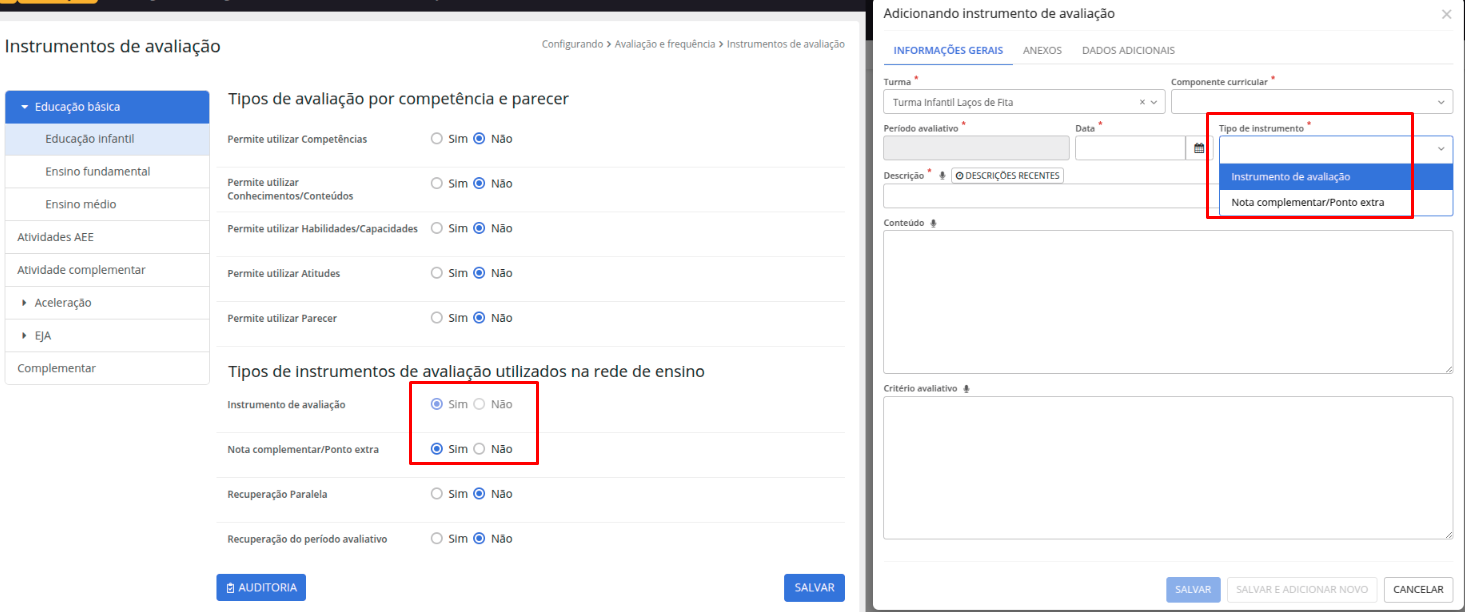The image size is (1465, 612).
Task: Clear the Turma selection with the x
Action: pyautogui.click(x=1142, y=102)
